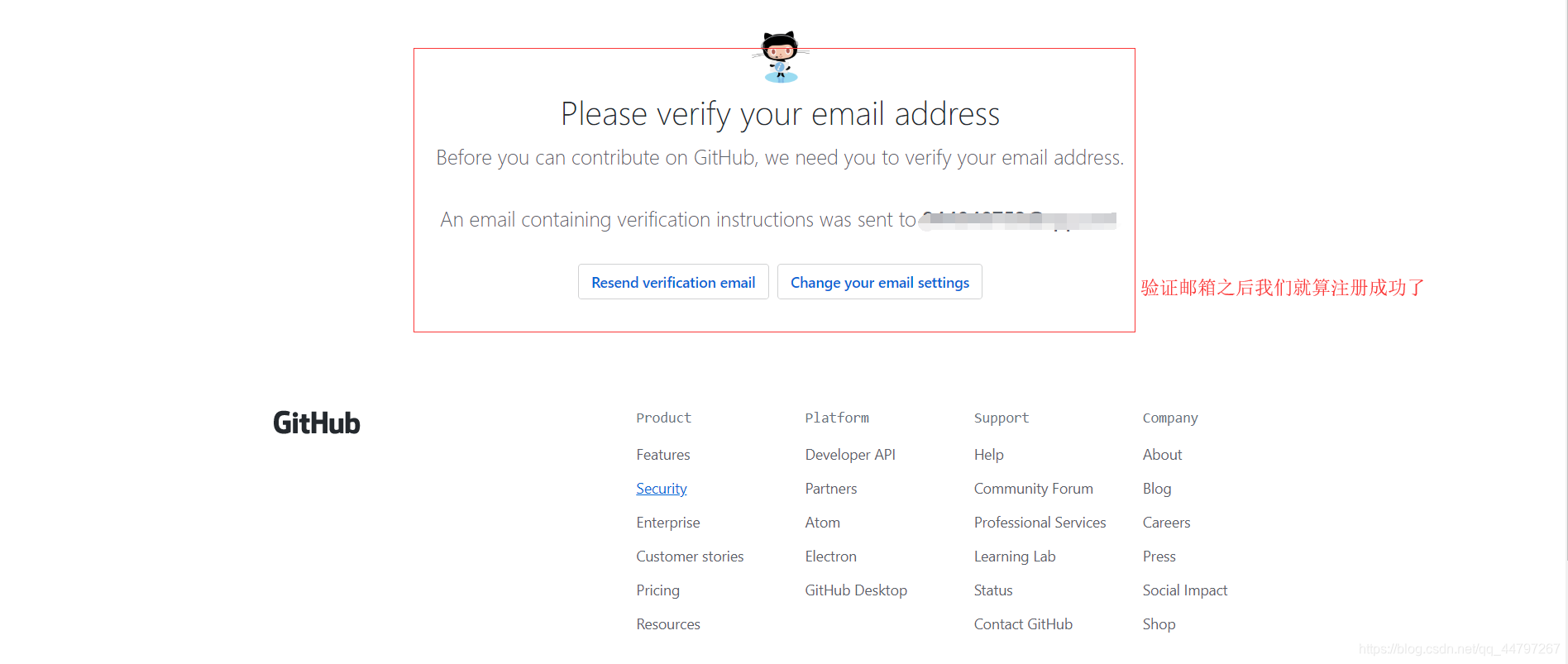Image resolution: width=1568 pixels, height=664 pixels.
Task: Open Contact GitHub link
Action: pos(1023,624)
